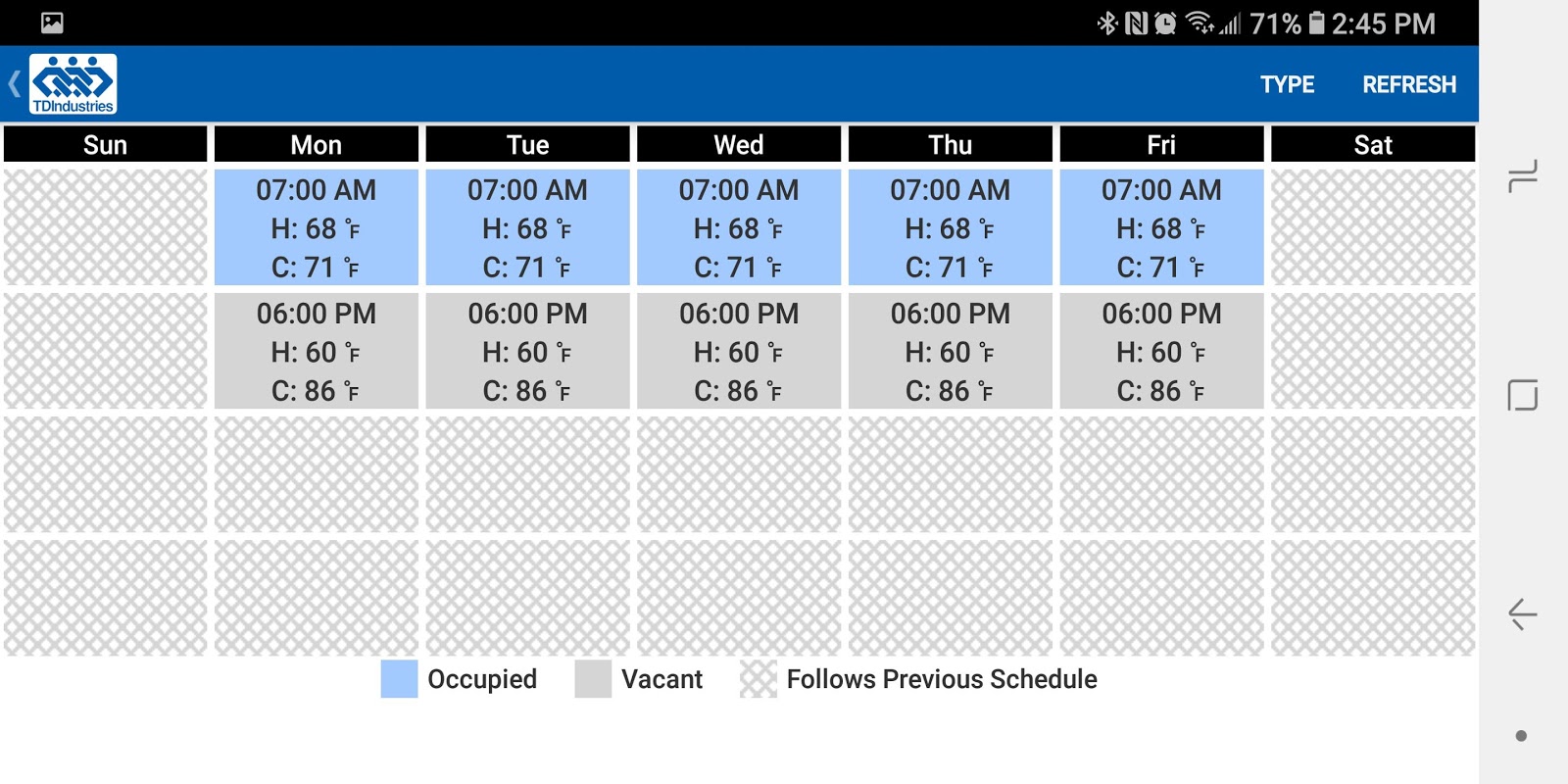Open the image notification icon in status bar

tap(52, 23)
